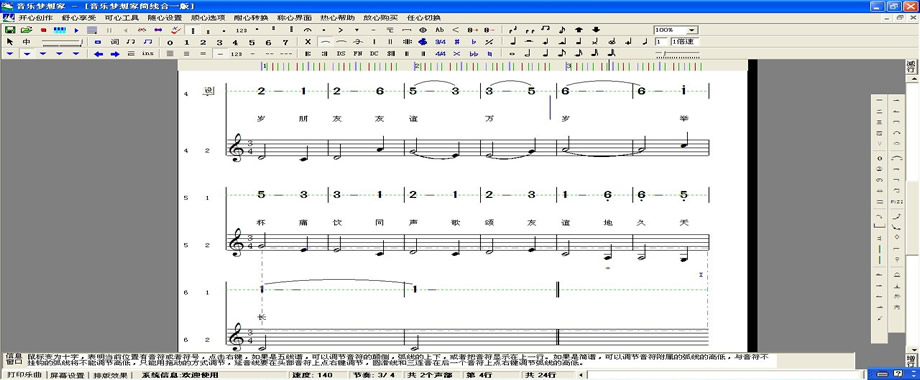This screenshot has width=920, height=380.
Task: Select numbered note 7
Action: 285,42
